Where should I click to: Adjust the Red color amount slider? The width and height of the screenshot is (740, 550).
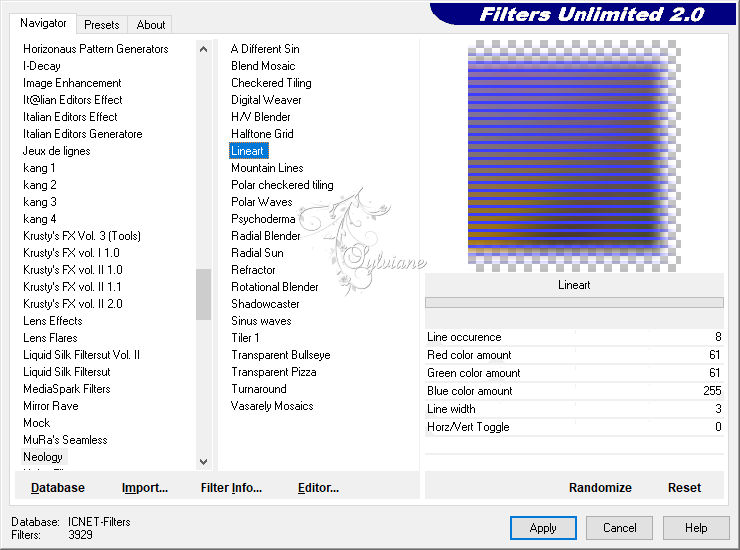pos(574,355)
